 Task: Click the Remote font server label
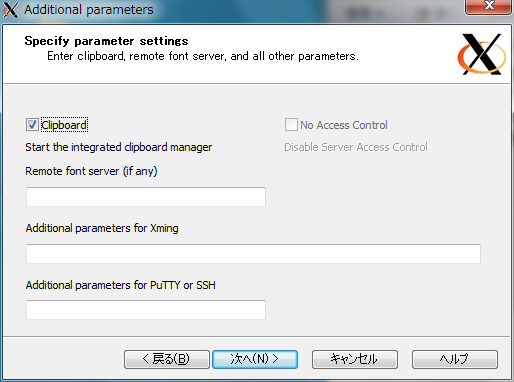[91, 171]
